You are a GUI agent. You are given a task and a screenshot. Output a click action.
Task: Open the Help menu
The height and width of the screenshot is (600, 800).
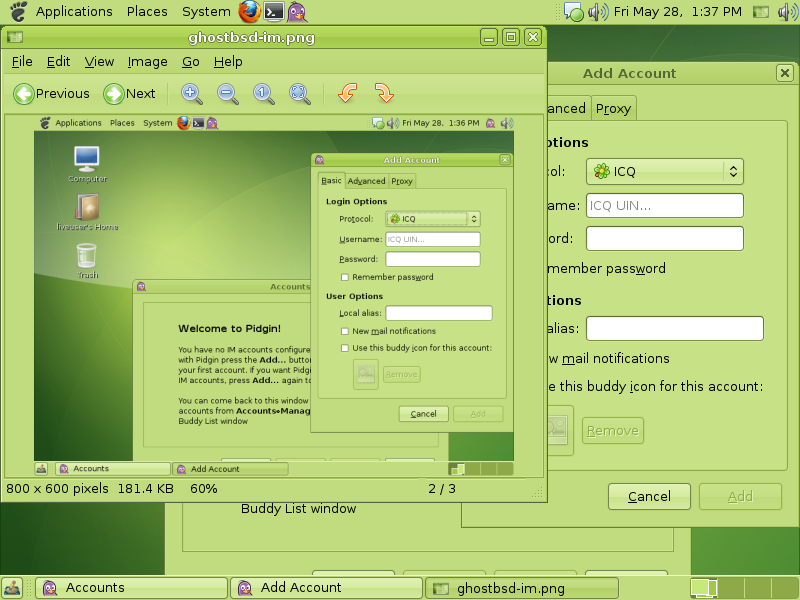coord(228,62)
